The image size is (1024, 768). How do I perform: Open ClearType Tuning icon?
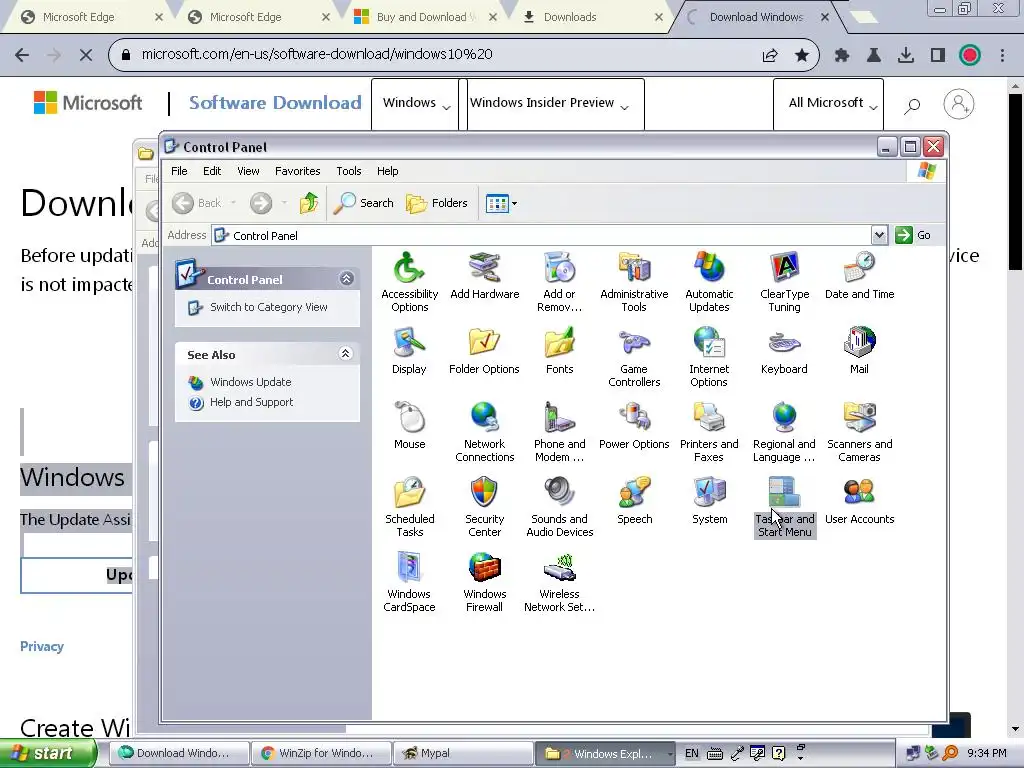[784, 282]
